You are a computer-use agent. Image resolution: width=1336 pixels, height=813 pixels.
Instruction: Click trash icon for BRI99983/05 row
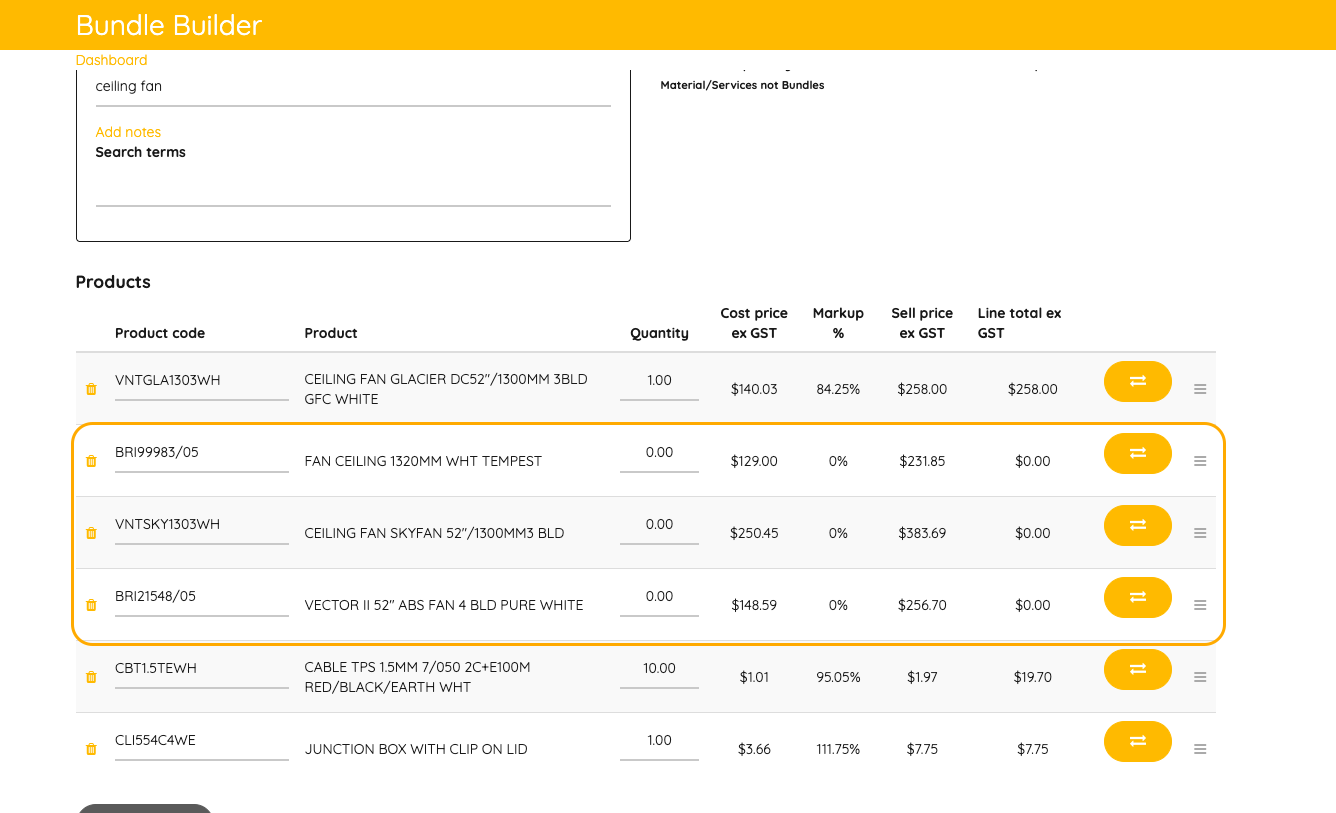(x=91, y=461)
